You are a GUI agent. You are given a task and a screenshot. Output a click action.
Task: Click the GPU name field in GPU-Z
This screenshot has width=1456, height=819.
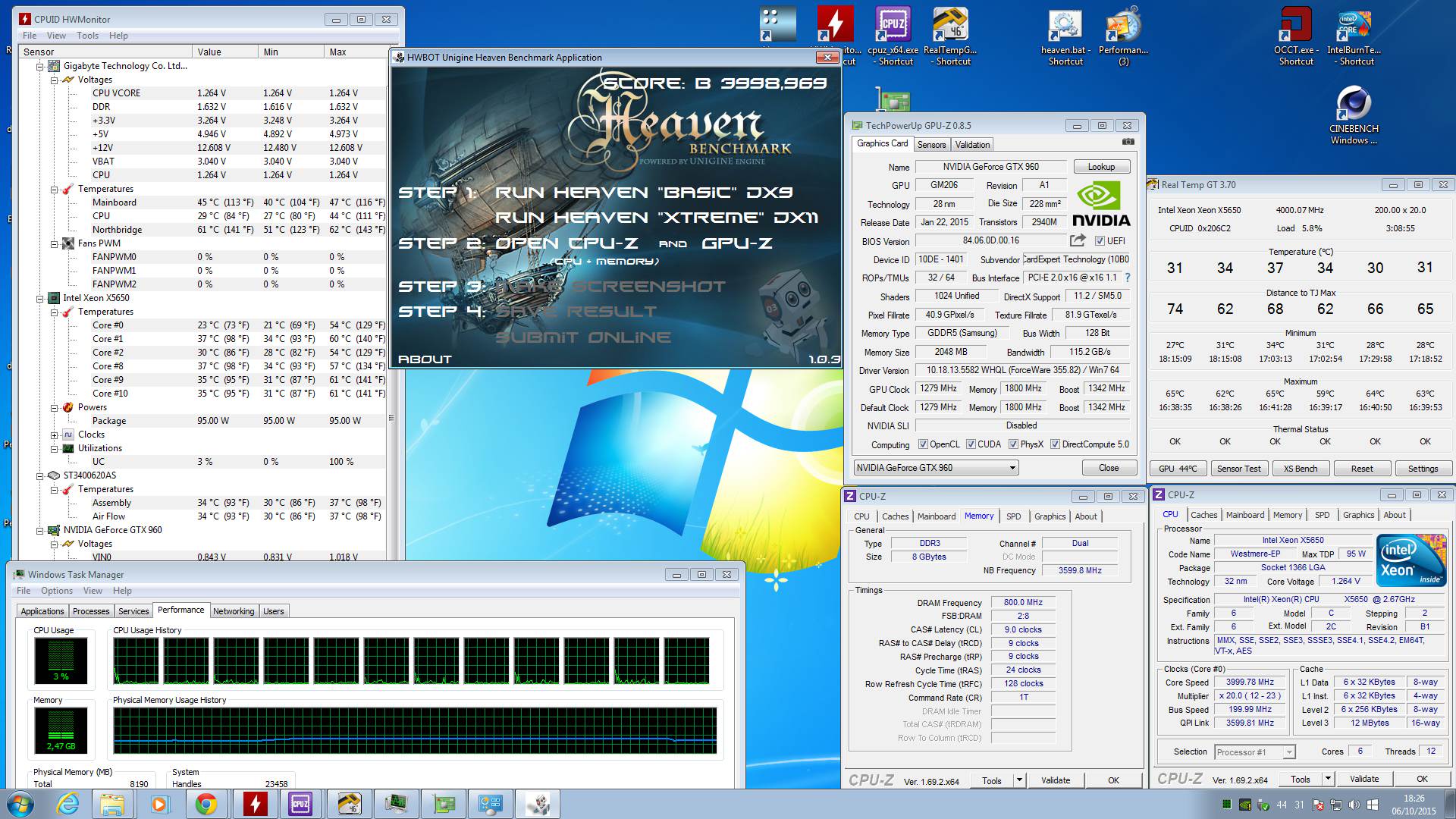(x=943, y=185)
